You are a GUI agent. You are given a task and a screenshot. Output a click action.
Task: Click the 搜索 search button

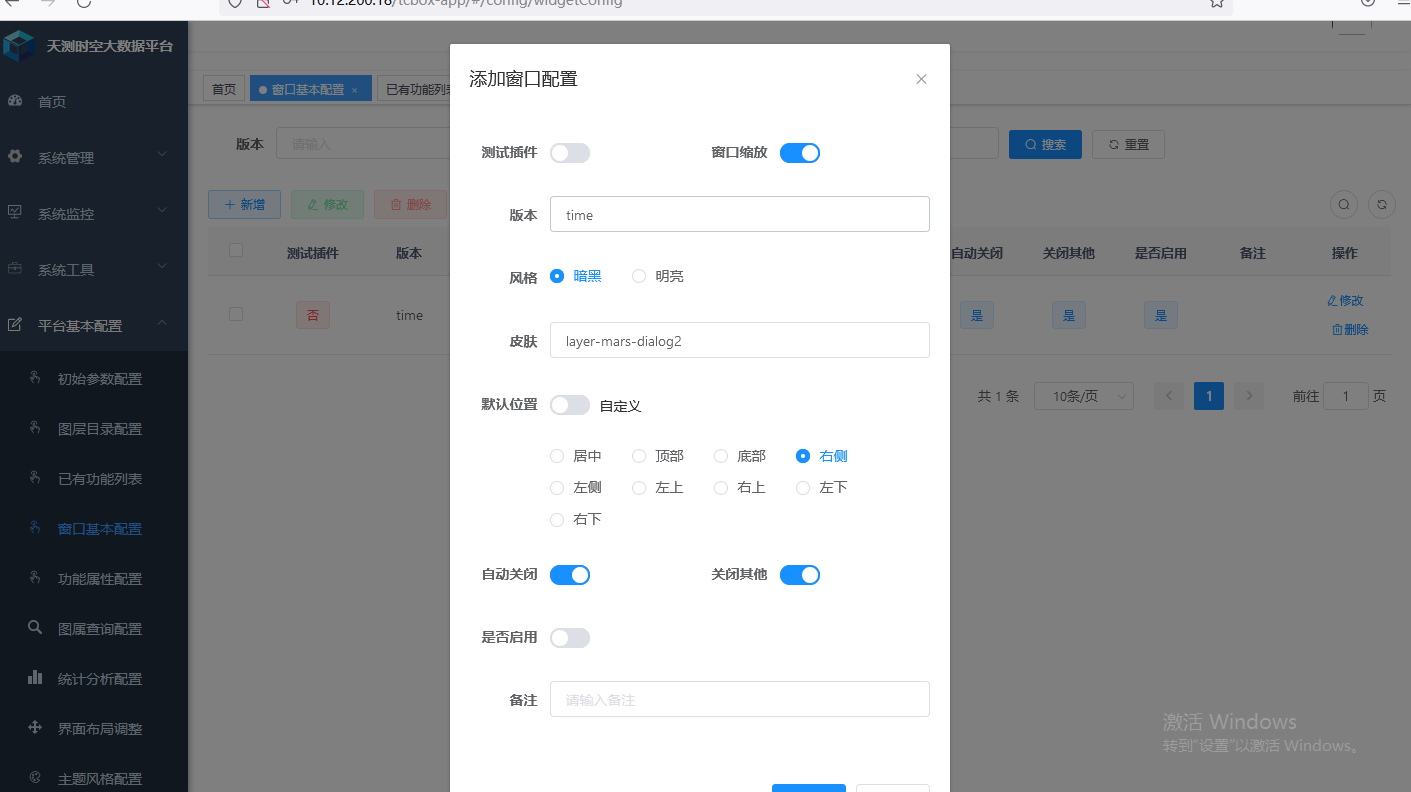click(1045, 144)
